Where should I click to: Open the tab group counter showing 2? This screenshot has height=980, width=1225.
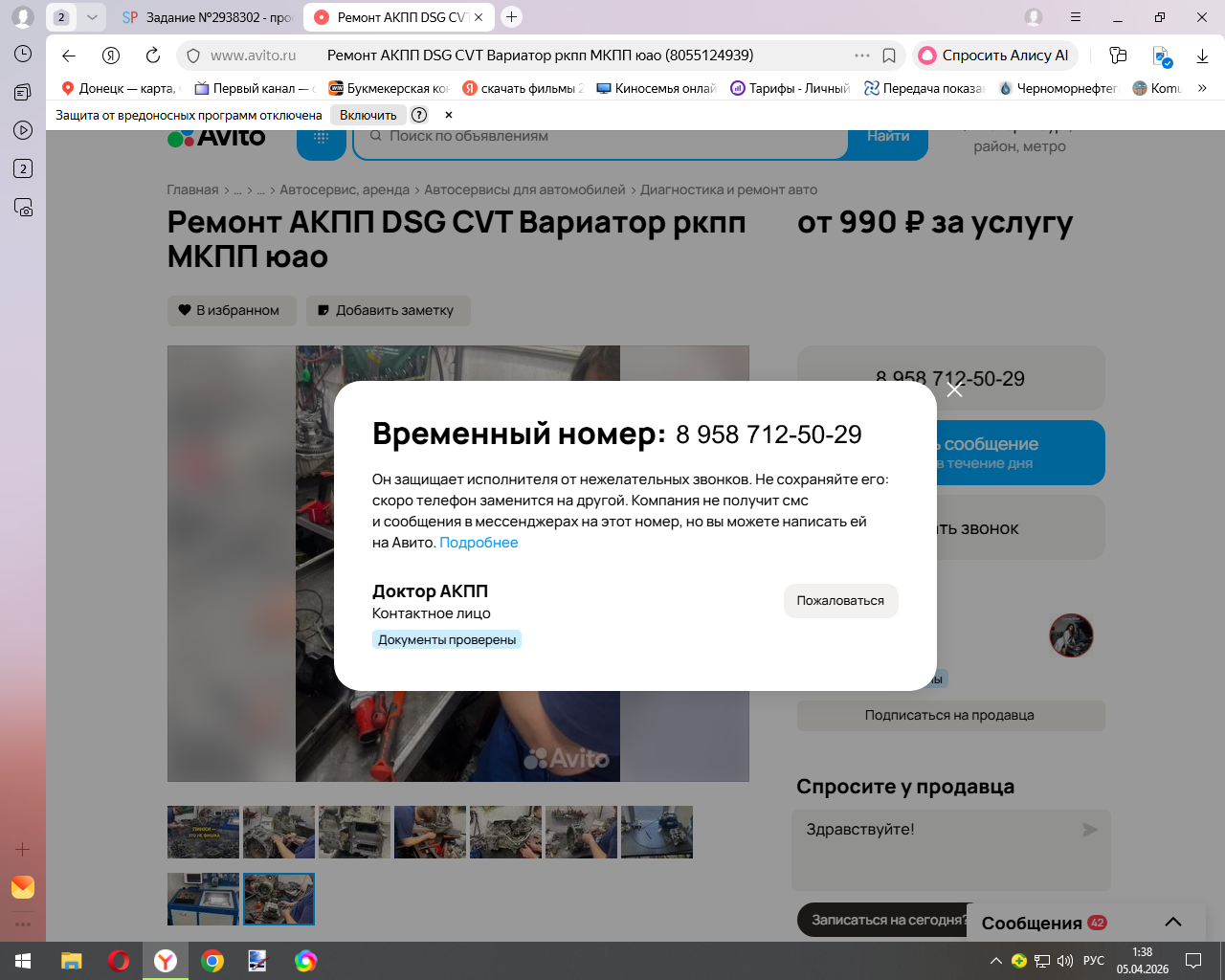click(61, 17)
